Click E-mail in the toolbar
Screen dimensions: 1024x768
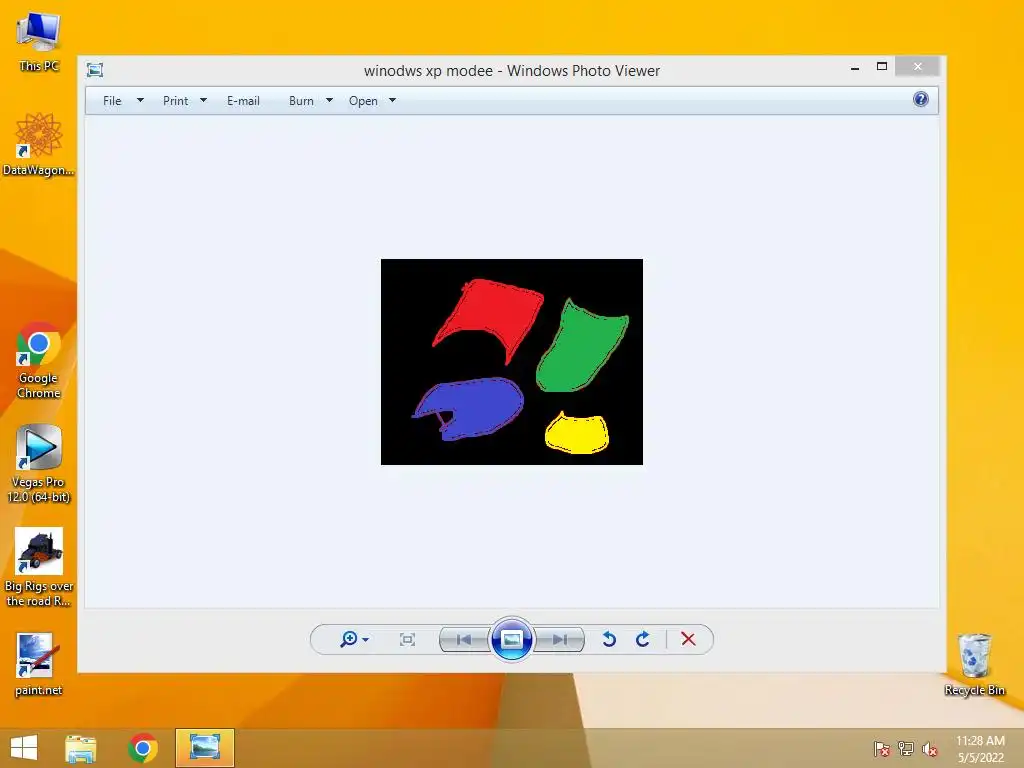coord(243,101)
